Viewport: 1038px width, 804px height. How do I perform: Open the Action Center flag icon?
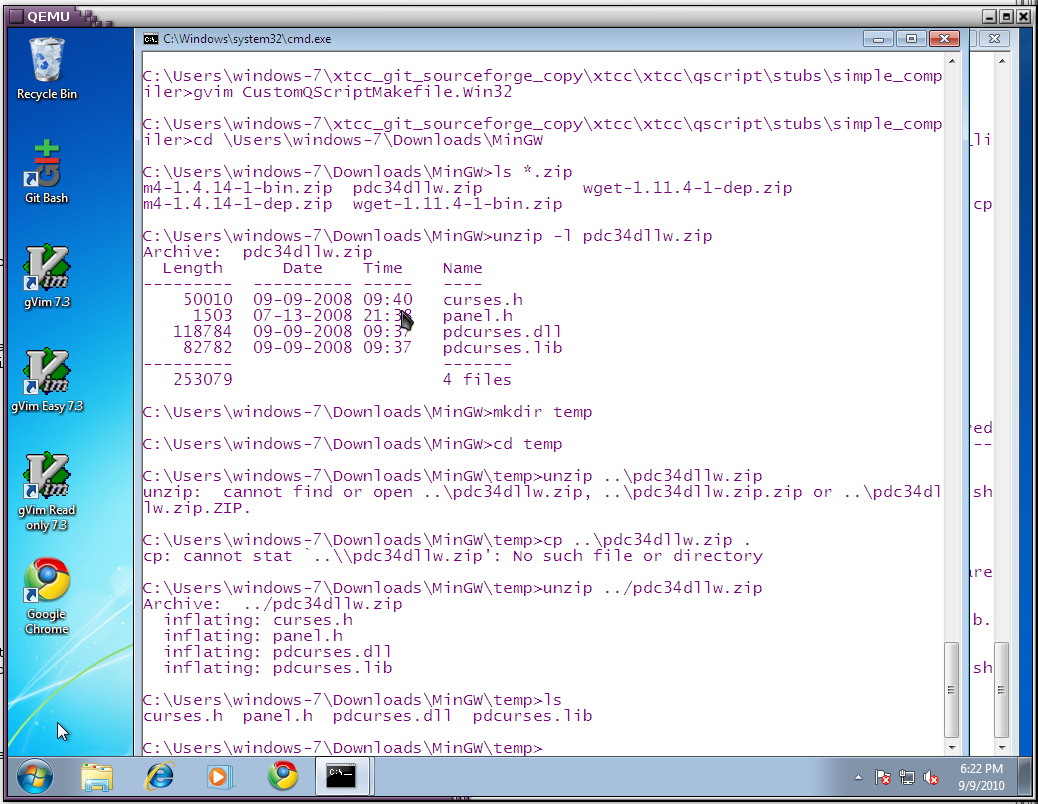pyautogui.click(x=883, y=777)
